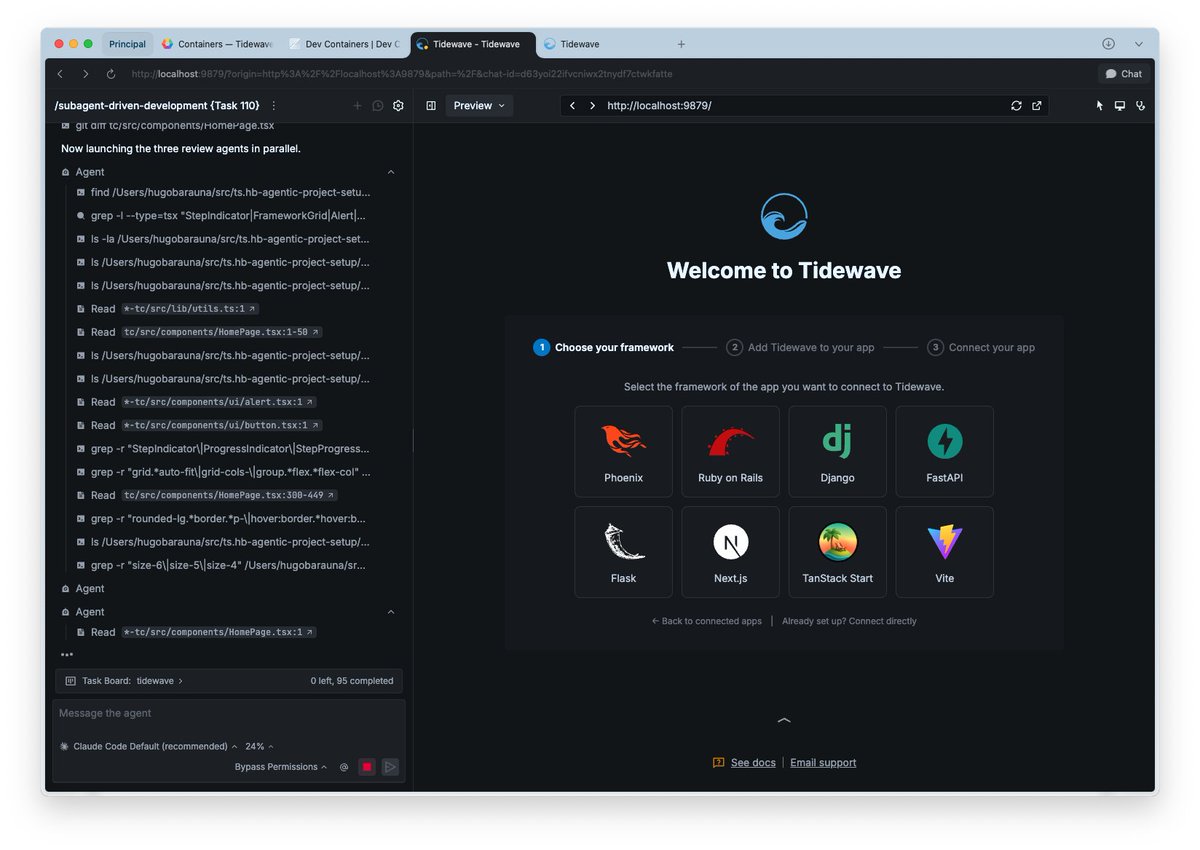This screenshot has width=1200, height=850.
Task: Go forward in the preview navigation
Action: pyautogui.click(x=592, y=105)
